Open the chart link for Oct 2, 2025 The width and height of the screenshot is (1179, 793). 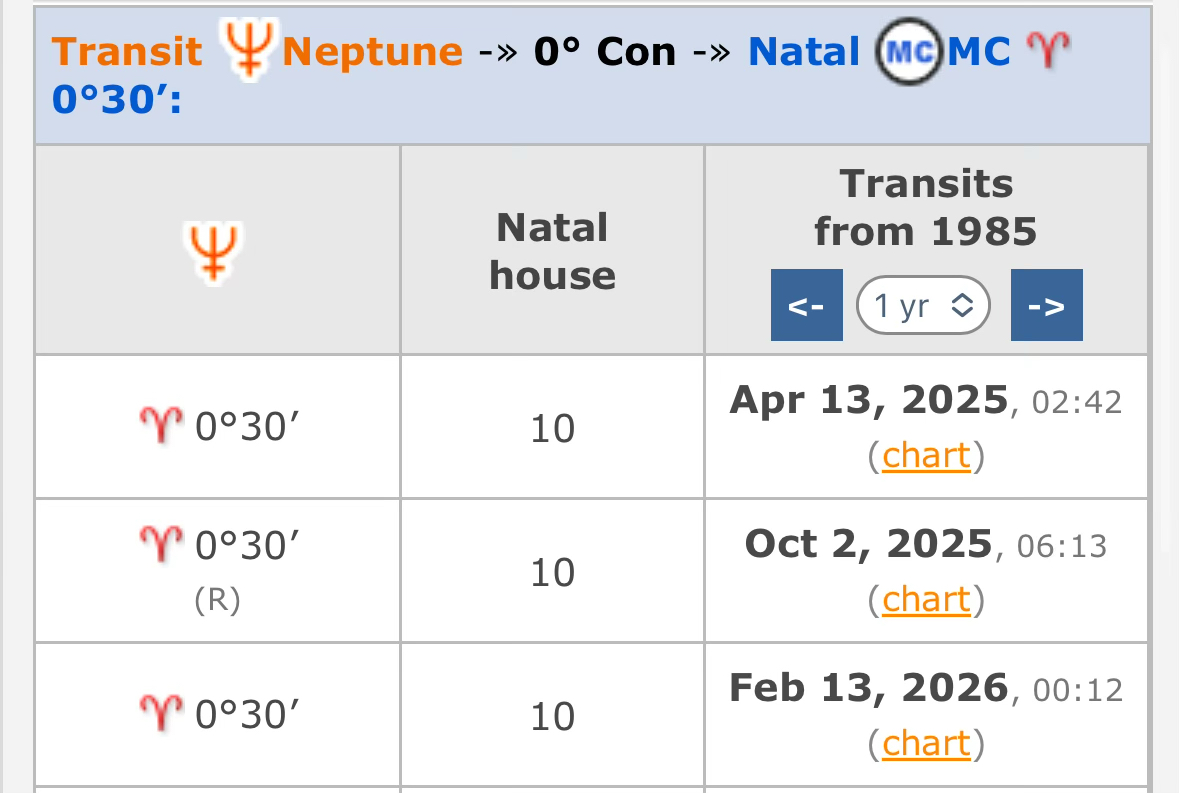[926, 600]
